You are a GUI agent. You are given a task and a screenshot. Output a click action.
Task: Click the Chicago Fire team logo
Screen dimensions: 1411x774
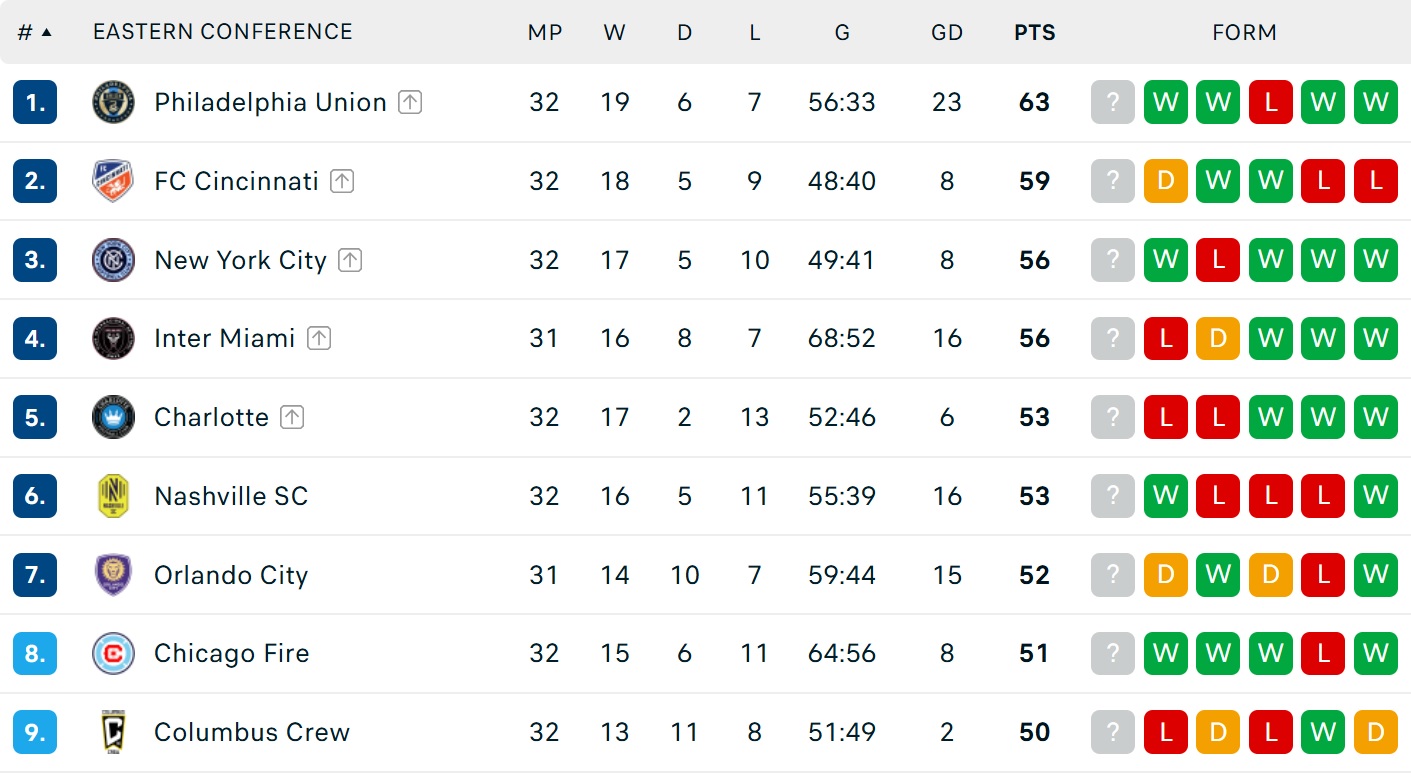pos(113,653)
